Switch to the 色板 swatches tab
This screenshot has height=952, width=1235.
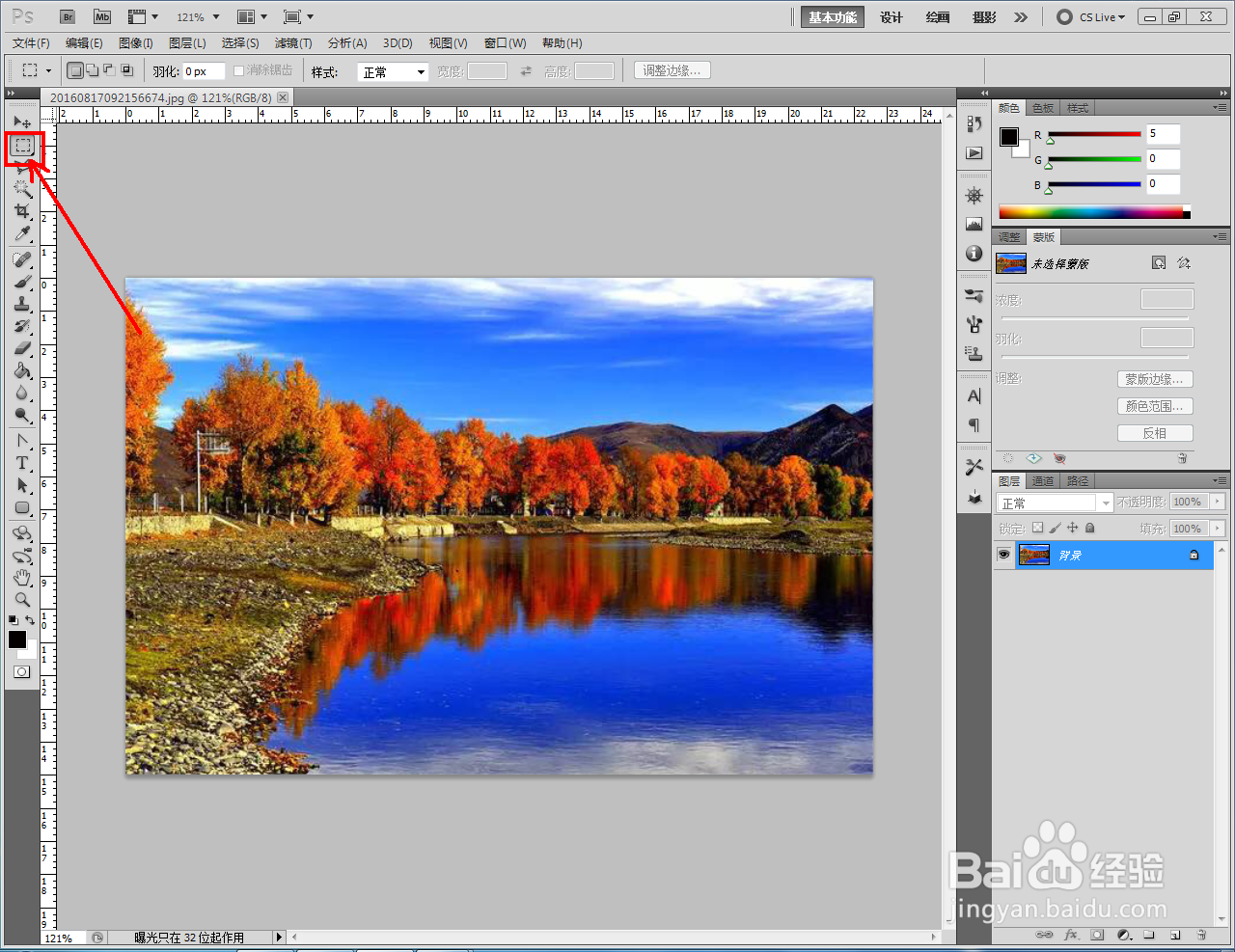coord(1043,108)
